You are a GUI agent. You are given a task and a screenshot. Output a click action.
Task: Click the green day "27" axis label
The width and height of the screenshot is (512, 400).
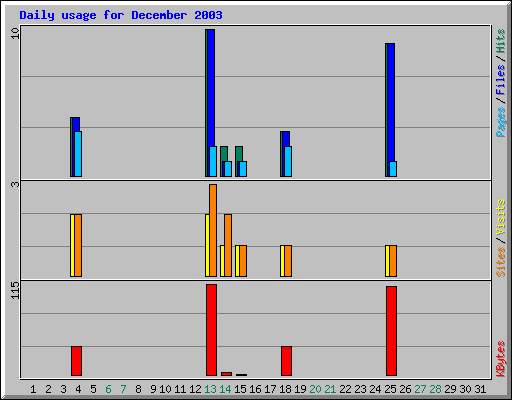420,389
